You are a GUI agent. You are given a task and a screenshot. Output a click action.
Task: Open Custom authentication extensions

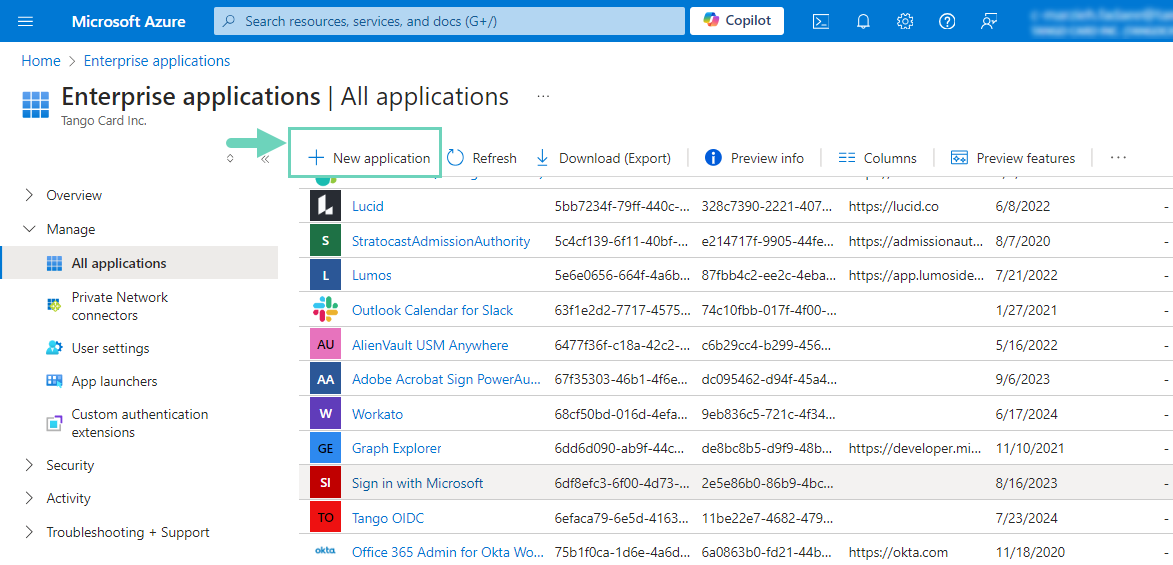pos(140,423)
